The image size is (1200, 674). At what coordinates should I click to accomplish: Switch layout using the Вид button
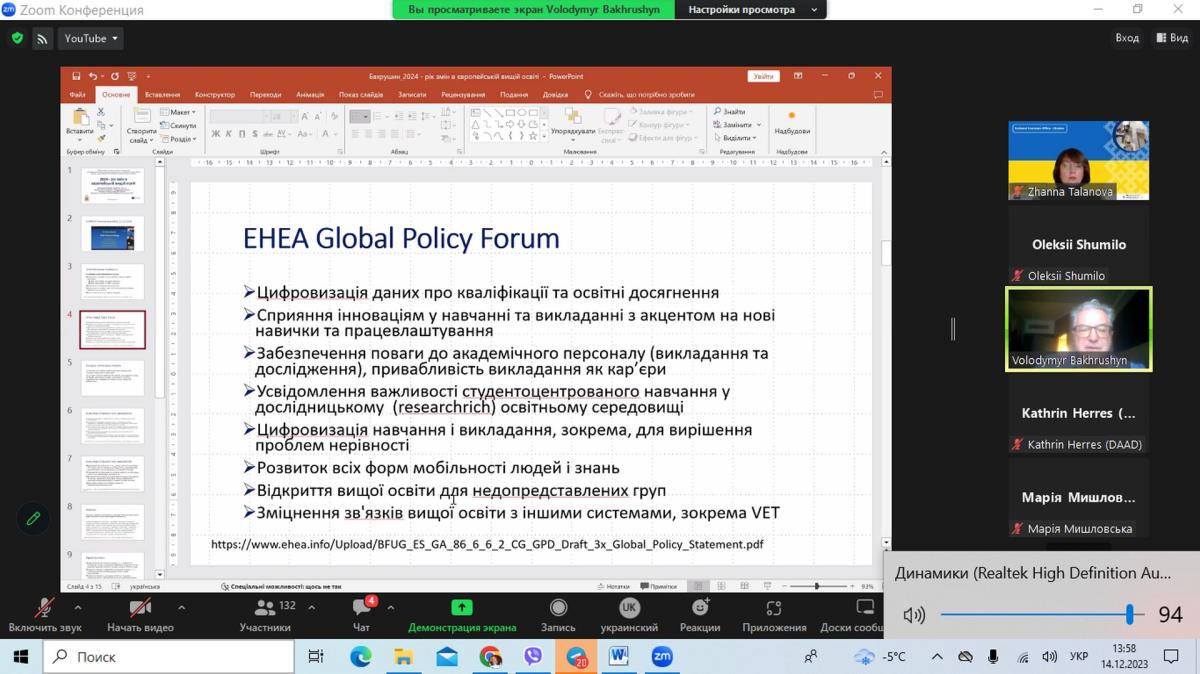1172,38
